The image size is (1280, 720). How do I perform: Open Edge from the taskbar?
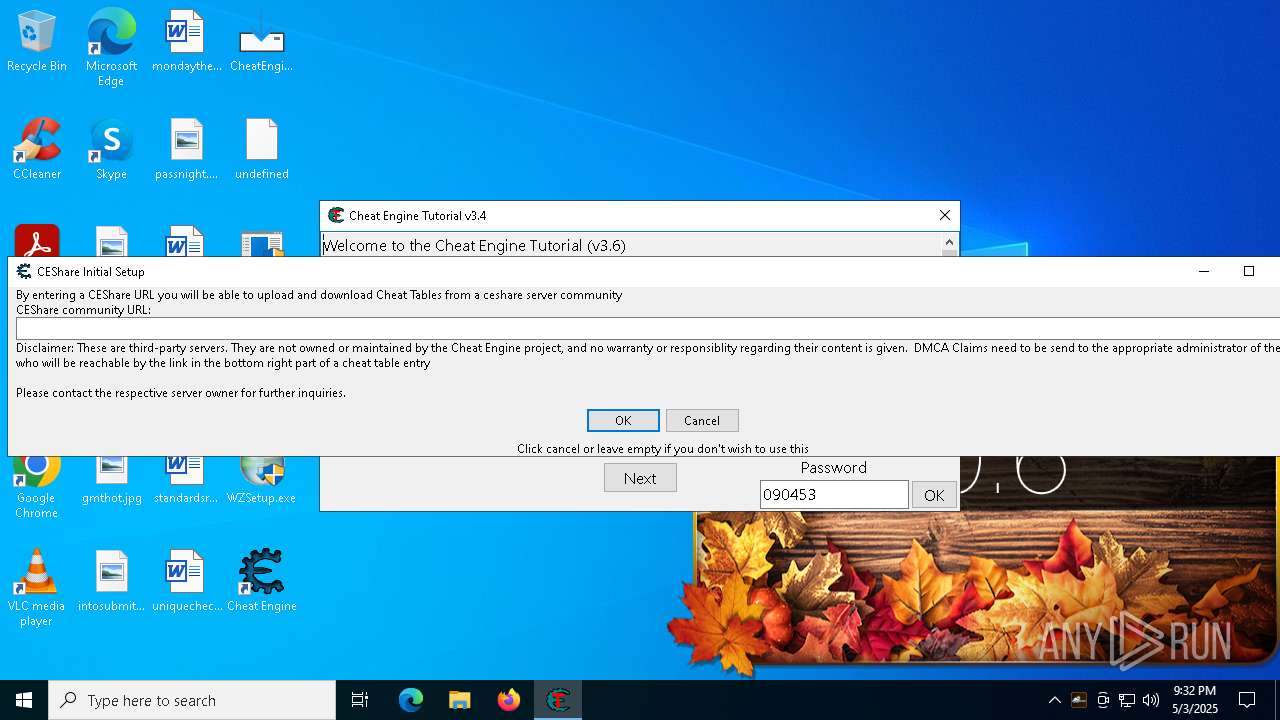411,700
